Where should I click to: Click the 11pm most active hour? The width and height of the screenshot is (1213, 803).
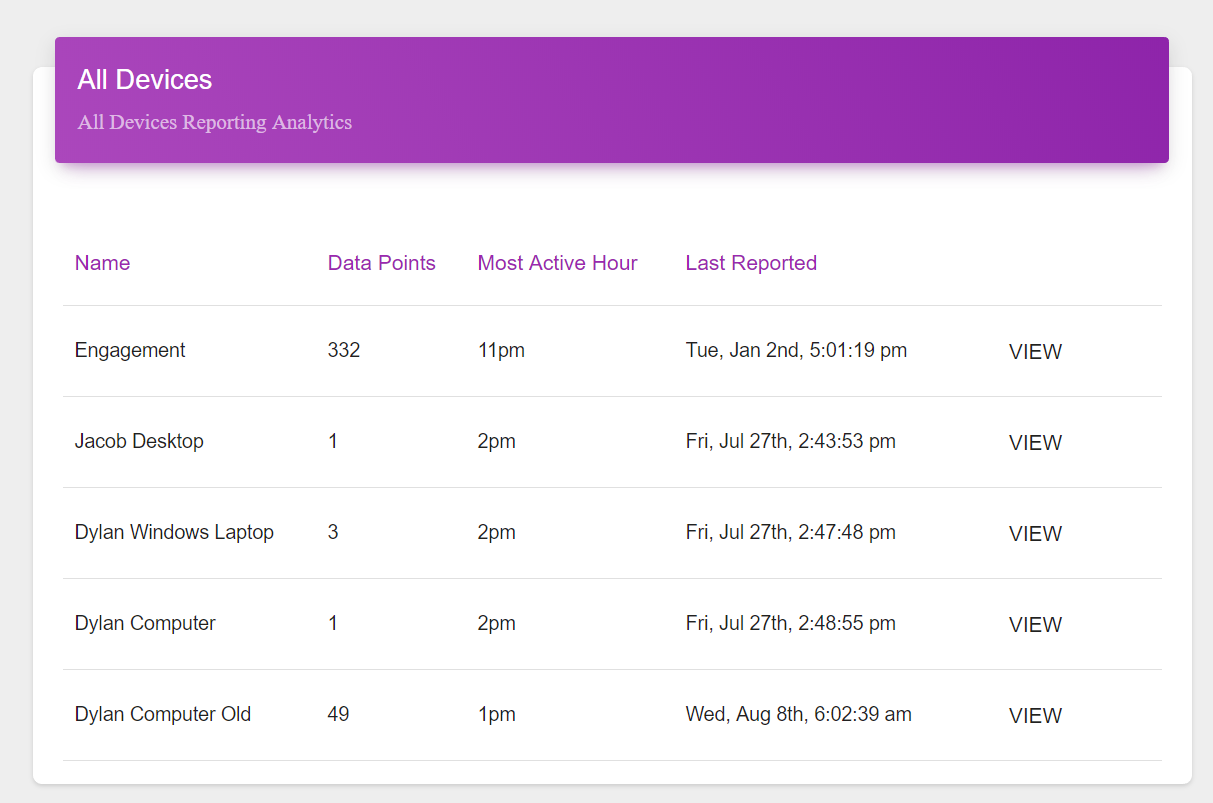coord(501,350)
